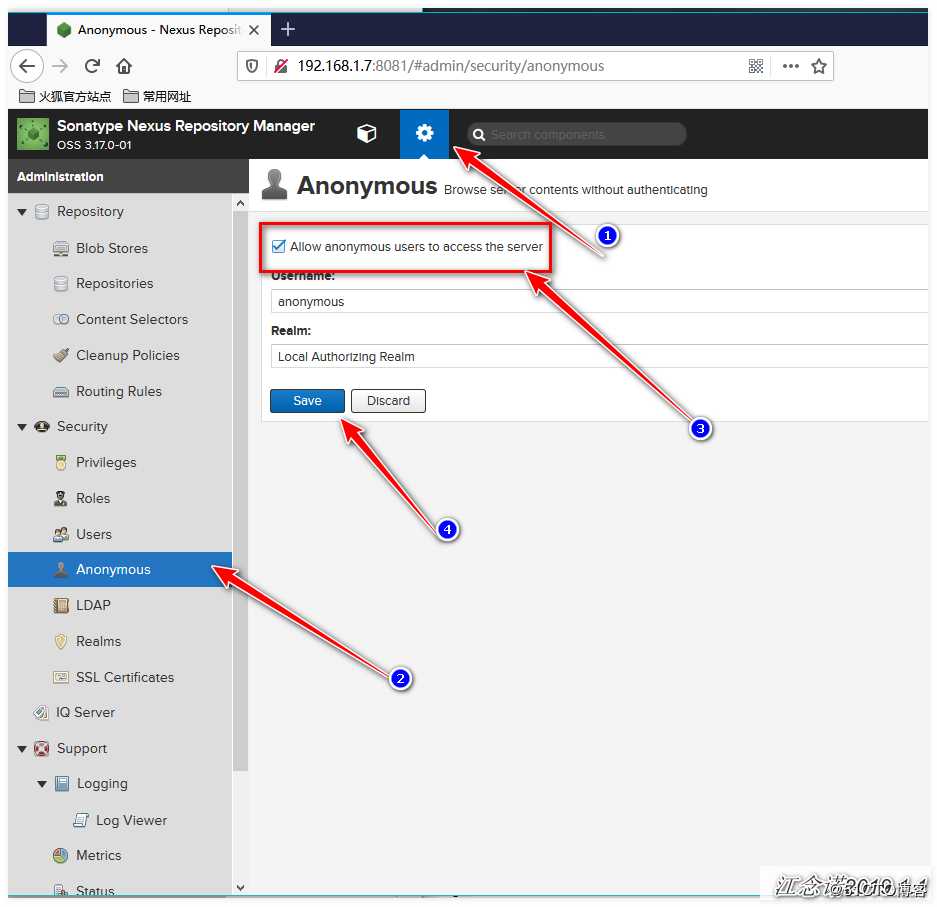Click the Logging label in sidebar
The width and height of the screenshot is (937, 907).
[x=102, y=784]
